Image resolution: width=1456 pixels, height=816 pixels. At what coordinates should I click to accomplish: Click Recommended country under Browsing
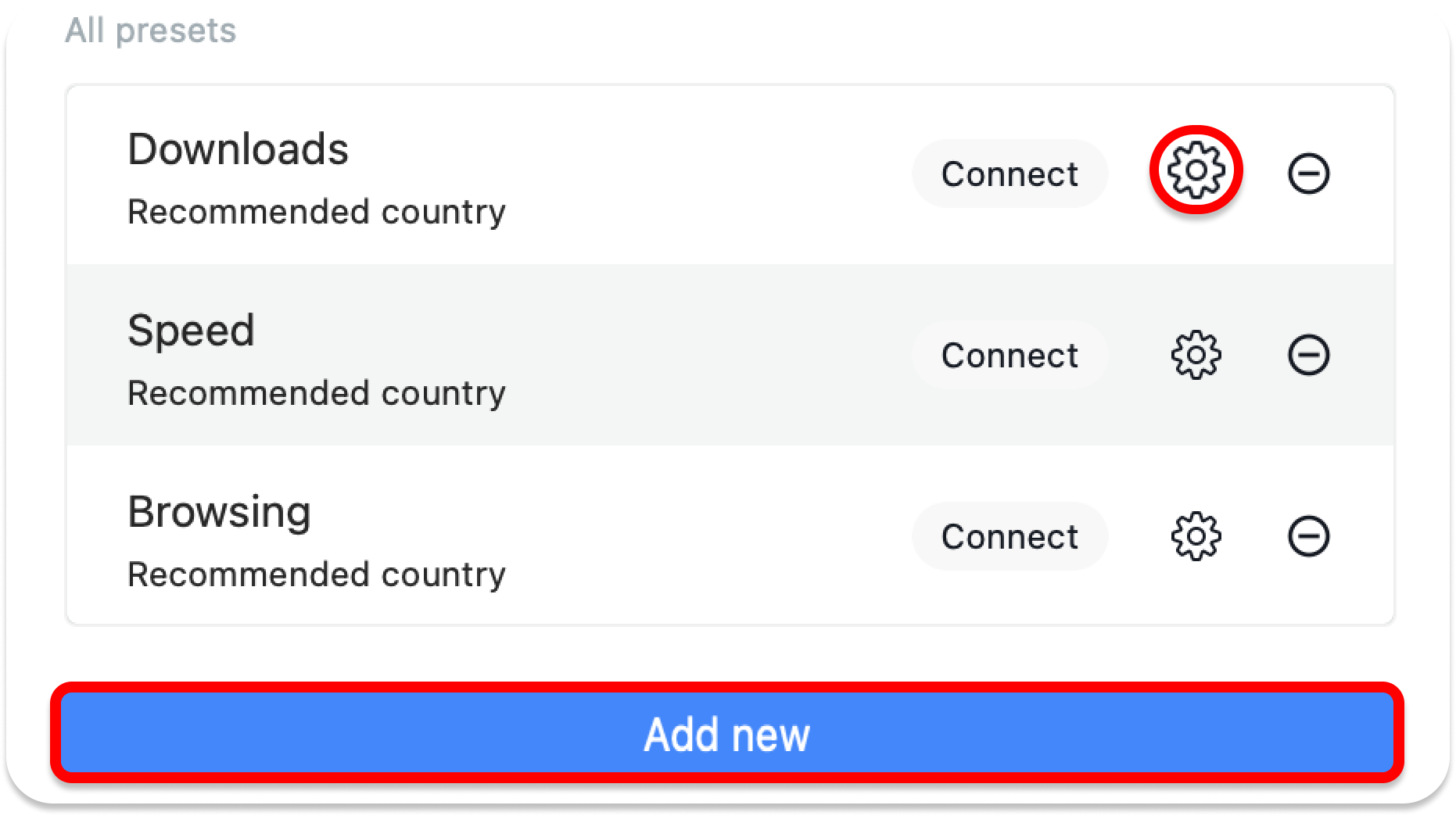tap(317, 574)
